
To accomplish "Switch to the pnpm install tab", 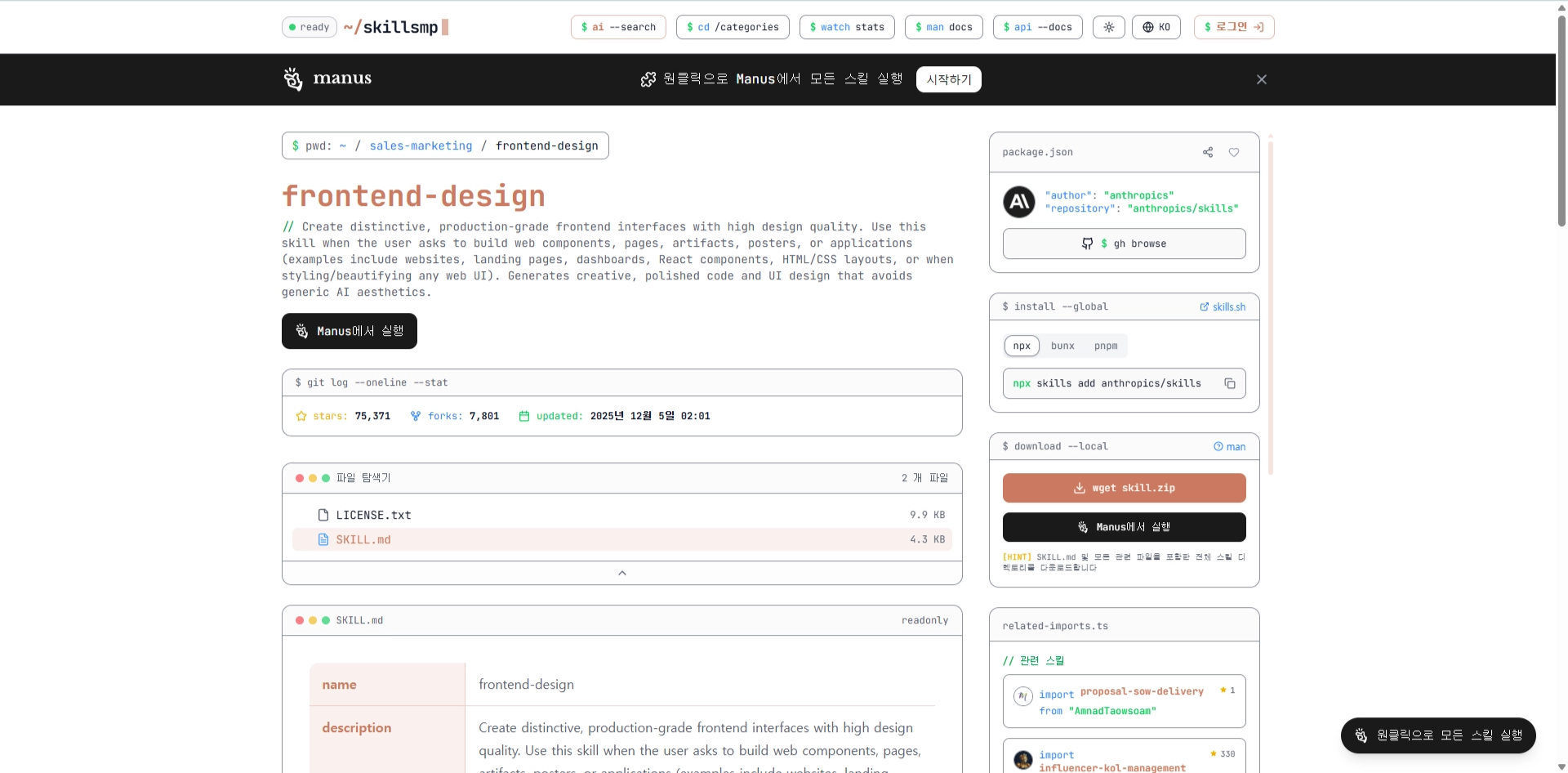I will (1106, 346).
